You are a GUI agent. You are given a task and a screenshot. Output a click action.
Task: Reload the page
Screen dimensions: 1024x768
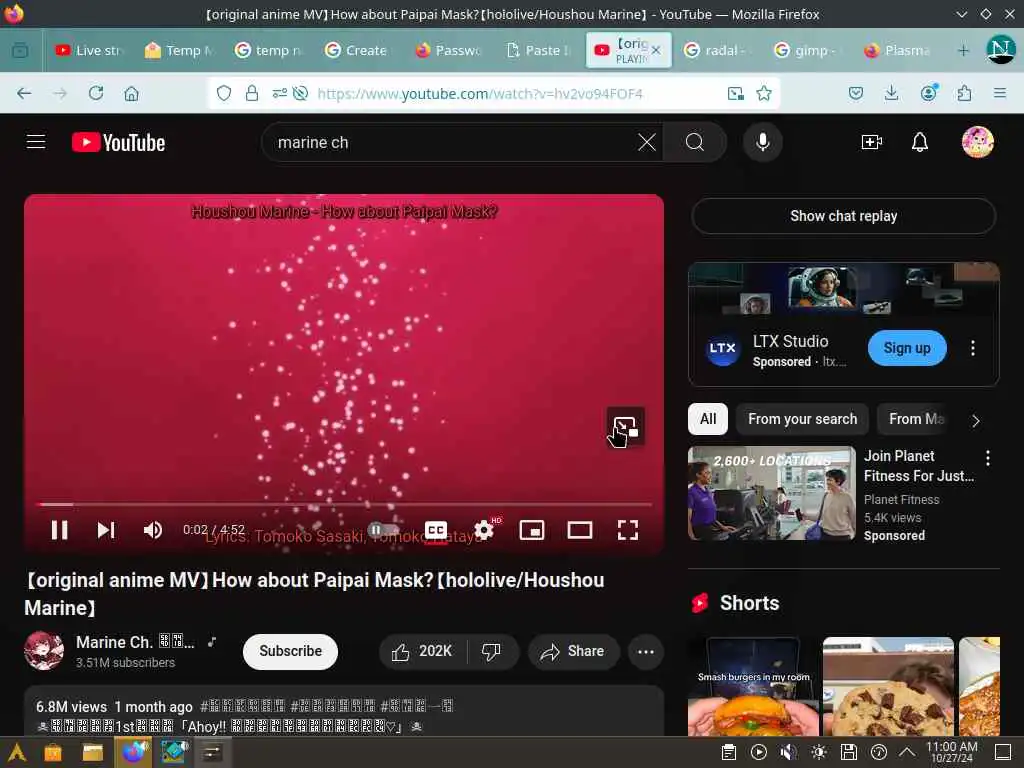(96, 93)
